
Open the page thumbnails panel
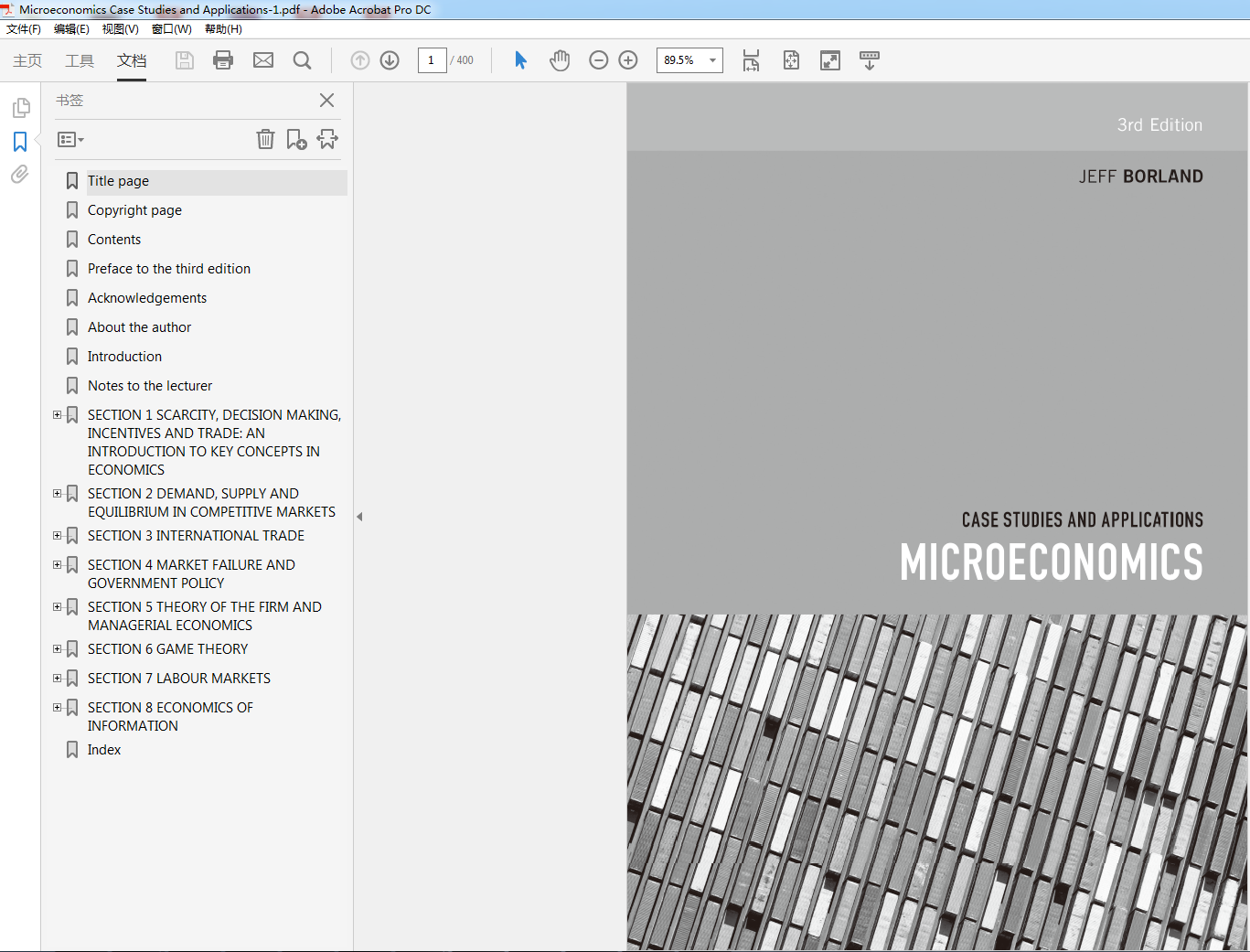click(x=20, y=108)
